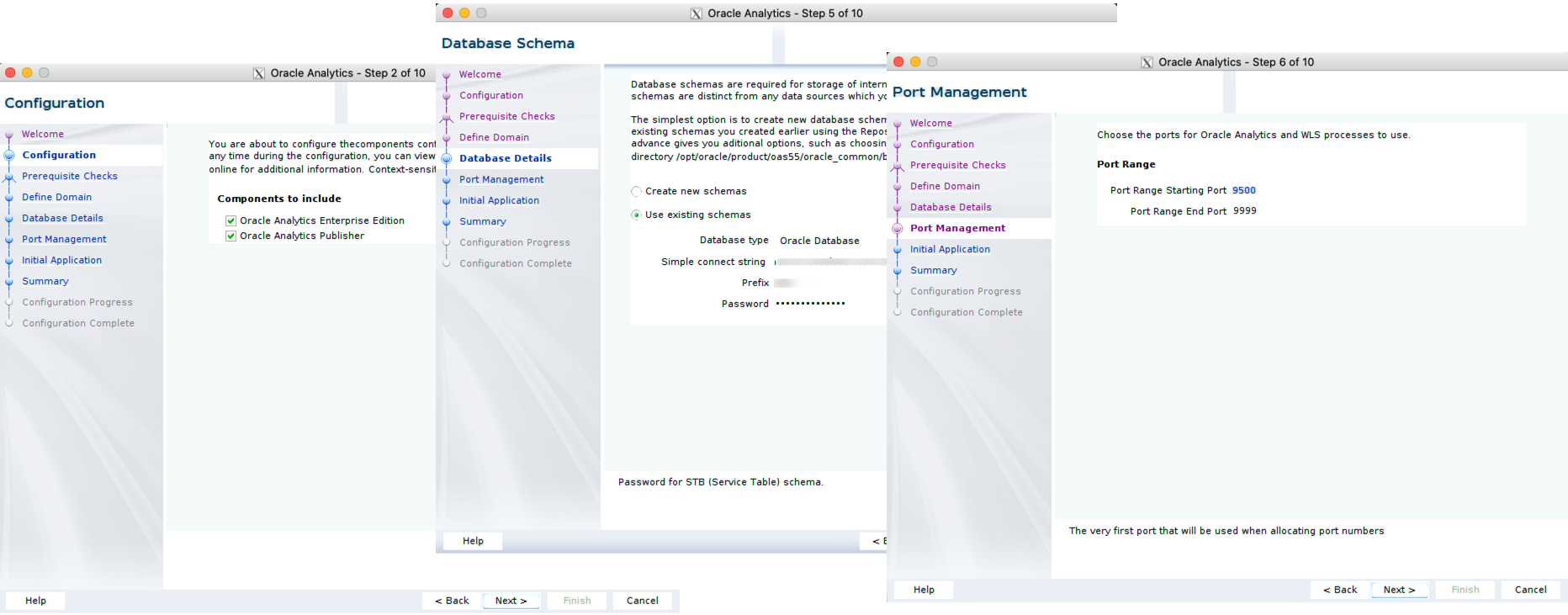Open Welcome step in Step 2 window

point(43,134)
